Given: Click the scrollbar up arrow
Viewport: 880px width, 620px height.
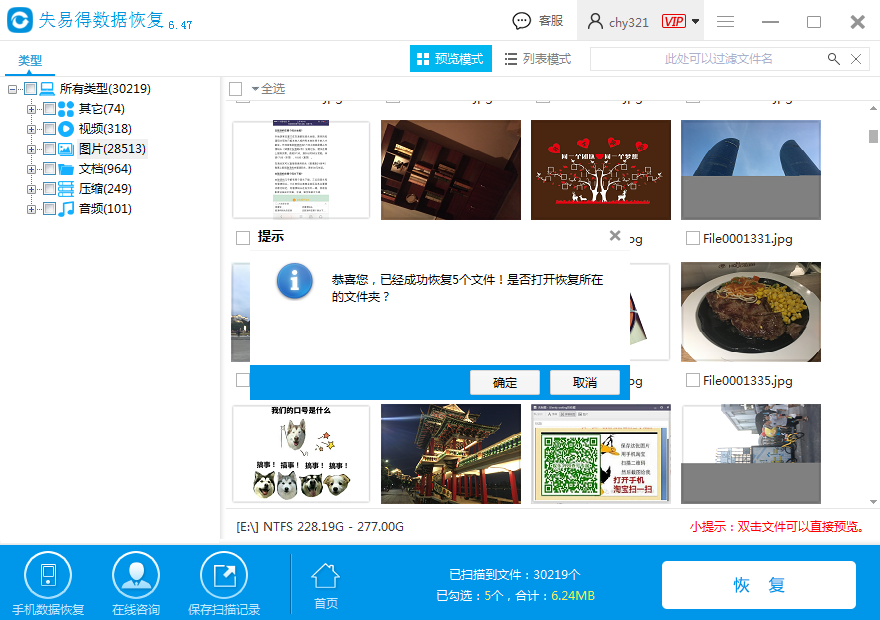Looking at the screenshot, I should click(873, 108).
